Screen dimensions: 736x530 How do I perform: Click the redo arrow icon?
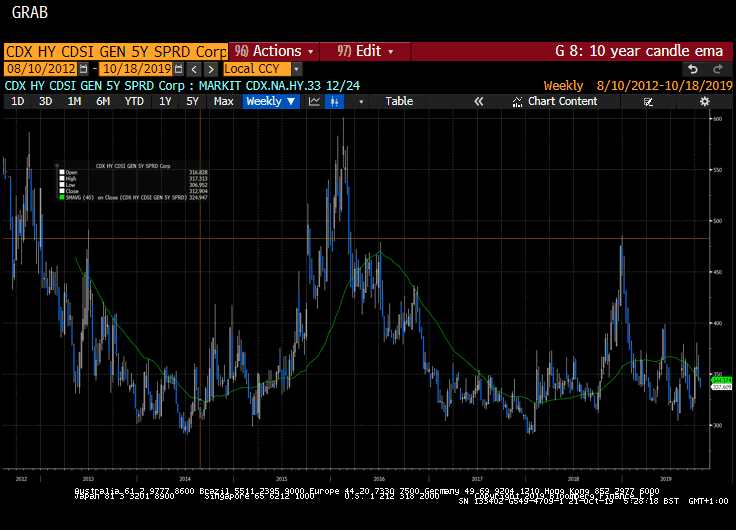717,69
